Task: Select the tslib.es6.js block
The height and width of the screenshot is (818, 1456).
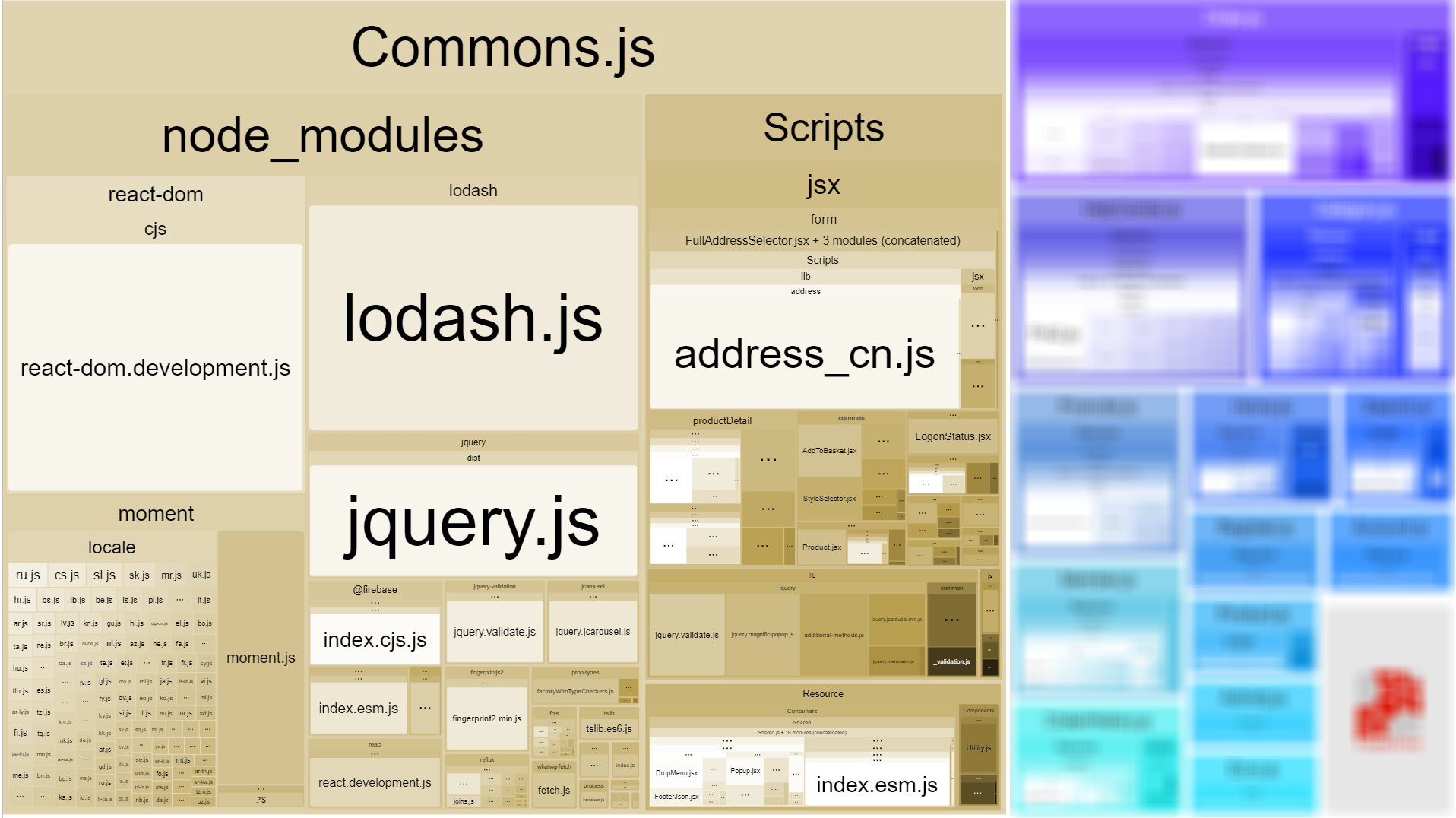Action: (x=609, y=728)
